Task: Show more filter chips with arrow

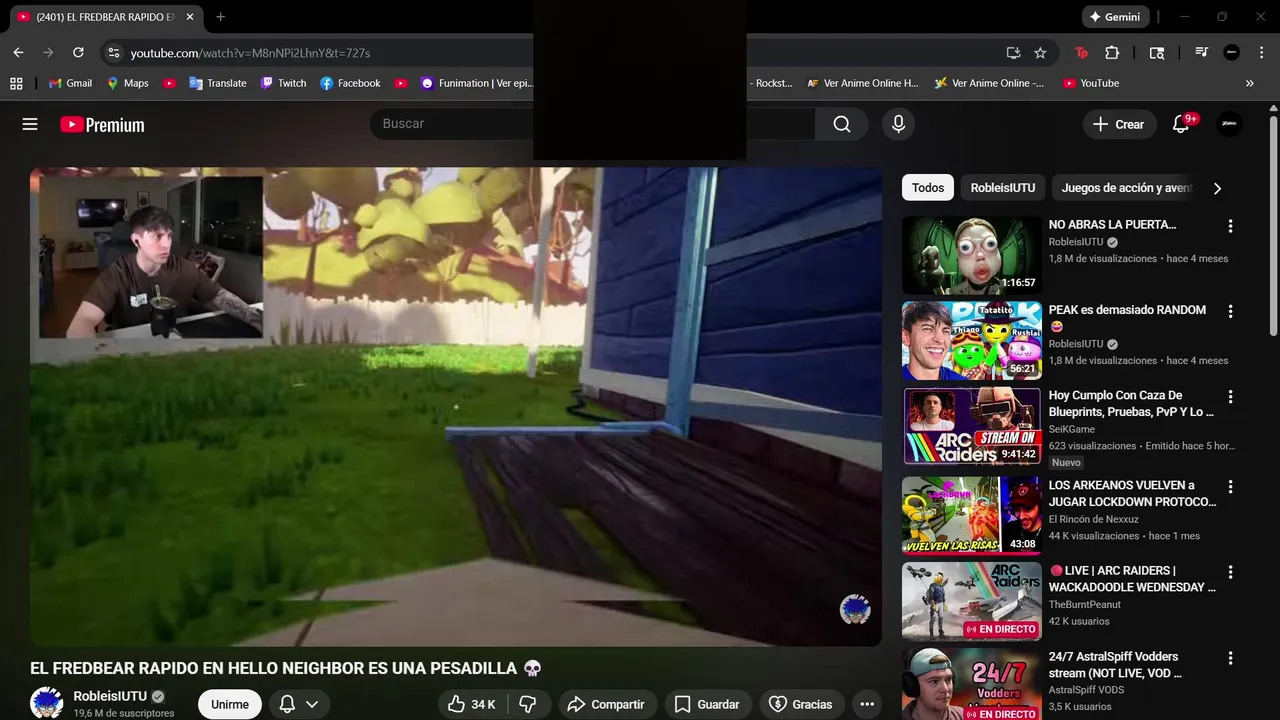Action: [x=1217, y=188]
